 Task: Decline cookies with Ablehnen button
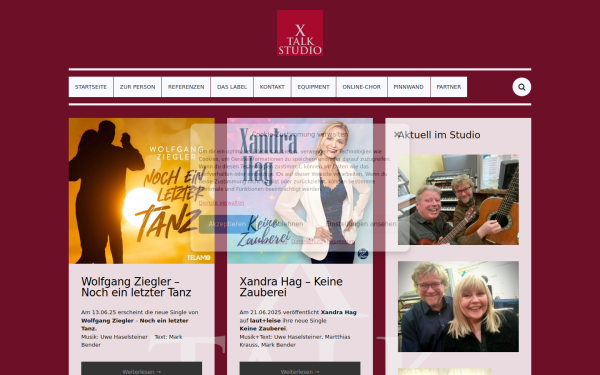(289, 224)
